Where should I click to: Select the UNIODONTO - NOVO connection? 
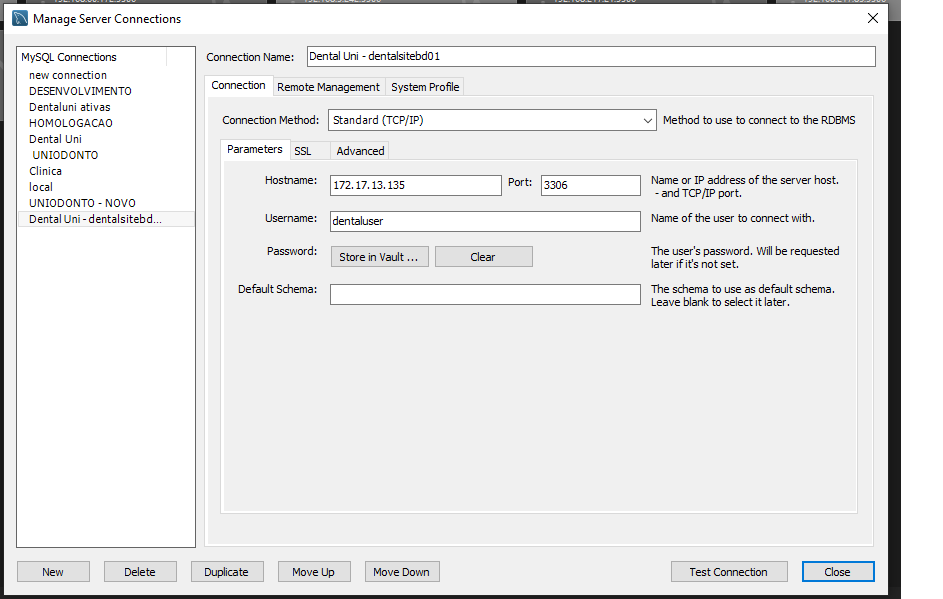[82, 203]
